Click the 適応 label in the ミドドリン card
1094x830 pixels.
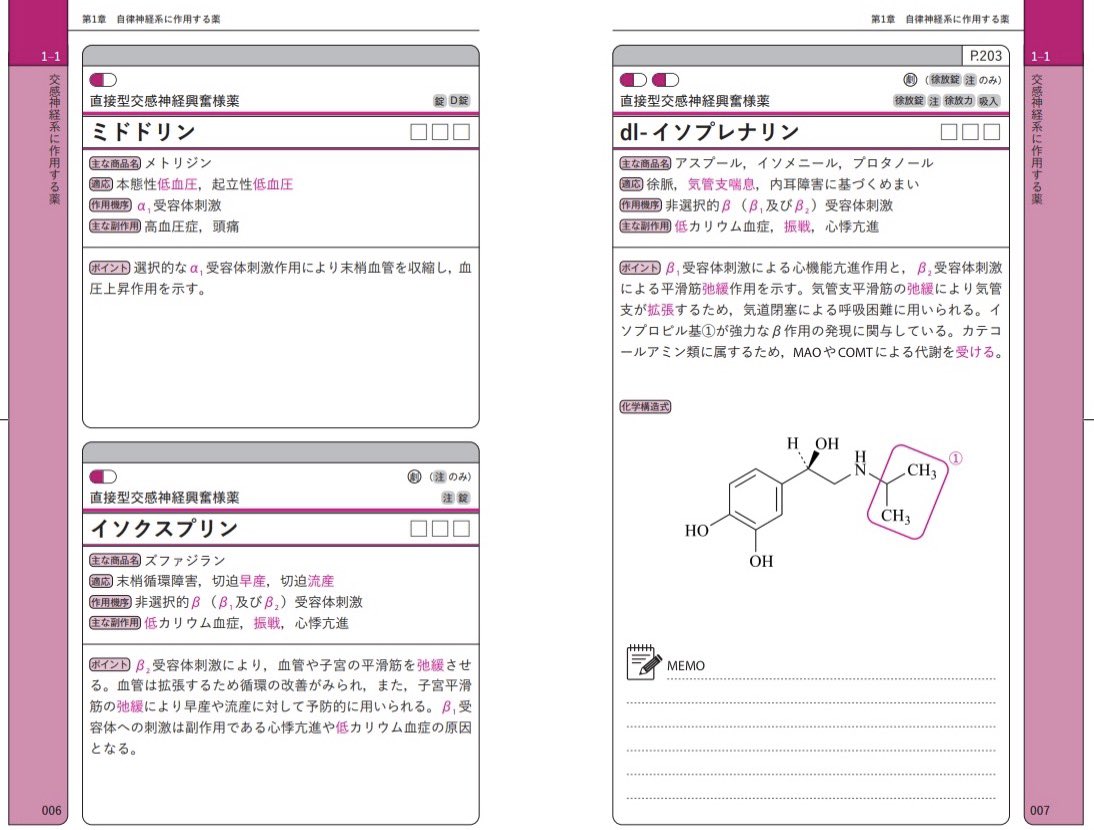pyautogui.click(x=100, y=184)
